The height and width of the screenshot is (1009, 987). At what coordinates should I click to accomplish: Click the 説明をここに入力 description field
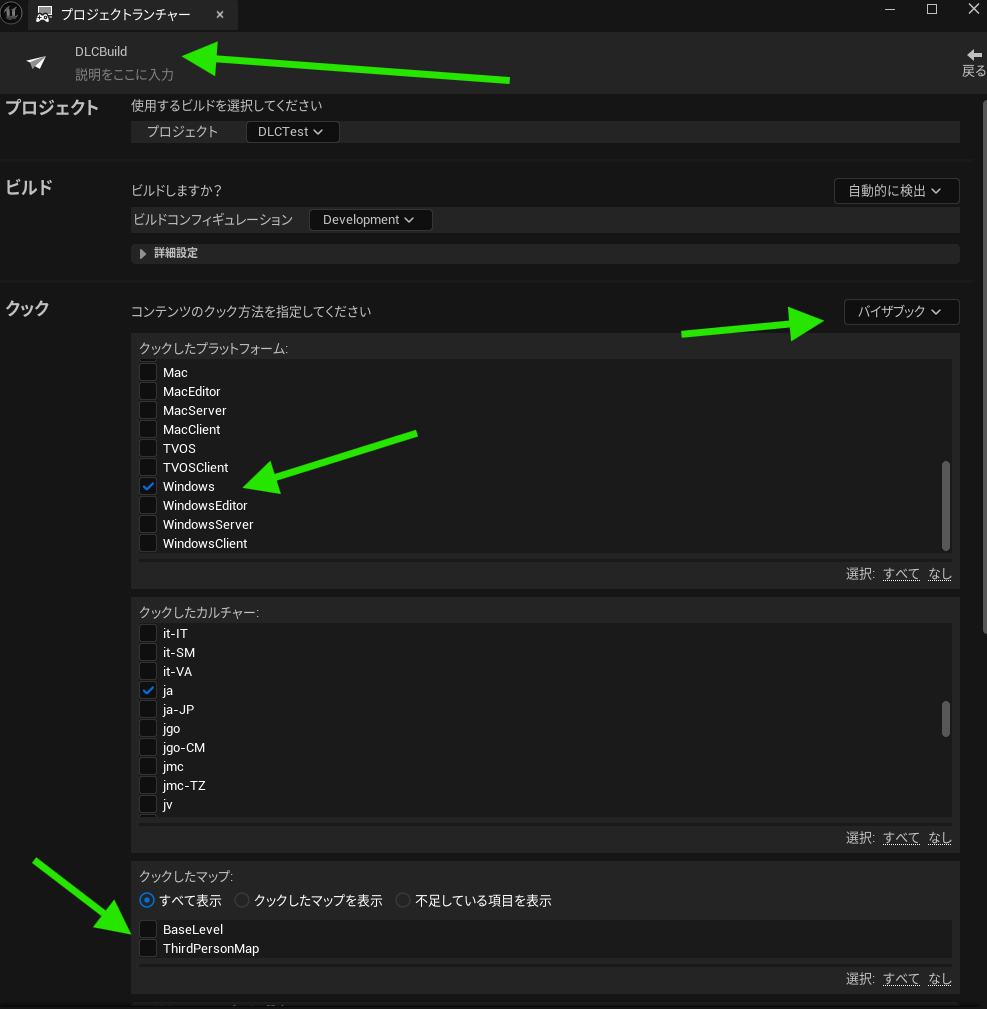124,75
